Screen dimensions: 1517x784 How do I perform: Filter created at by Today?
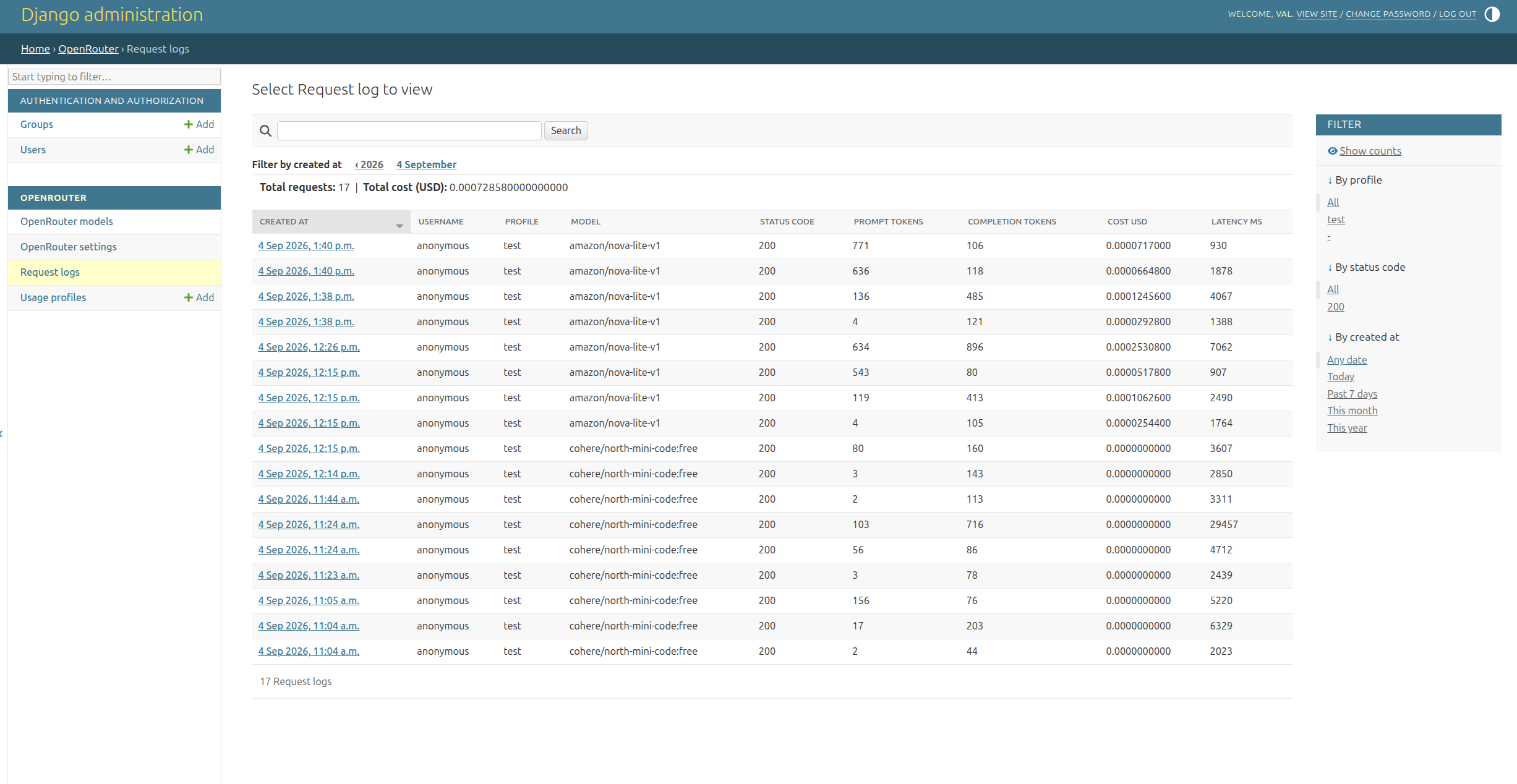(x=1341, y=377)
